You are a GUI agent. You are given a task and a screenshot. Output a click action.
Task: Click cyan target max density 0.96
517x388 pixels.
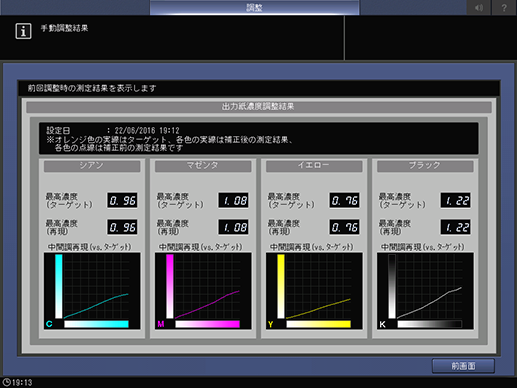coord(122,200)
